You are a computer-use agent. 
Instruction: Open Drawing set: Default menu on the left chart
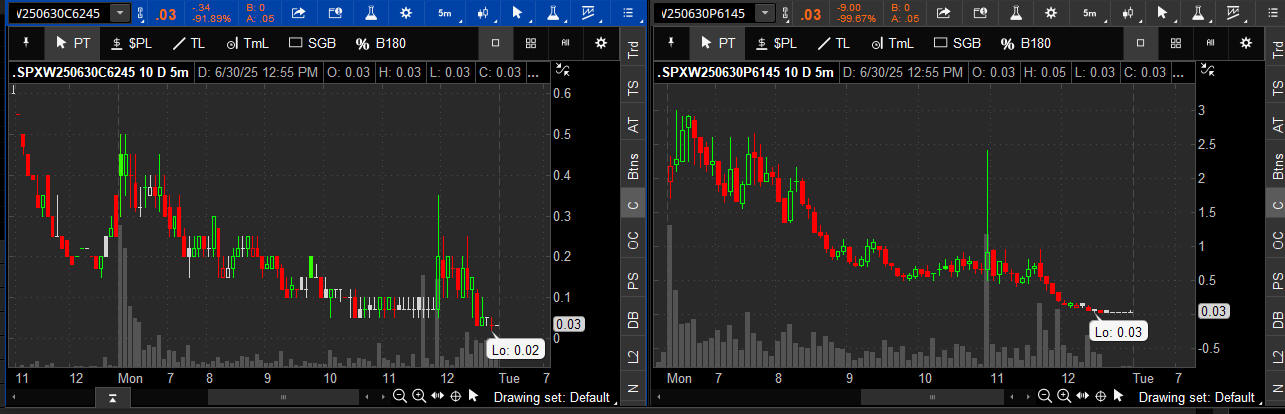(x=551, y=397)
